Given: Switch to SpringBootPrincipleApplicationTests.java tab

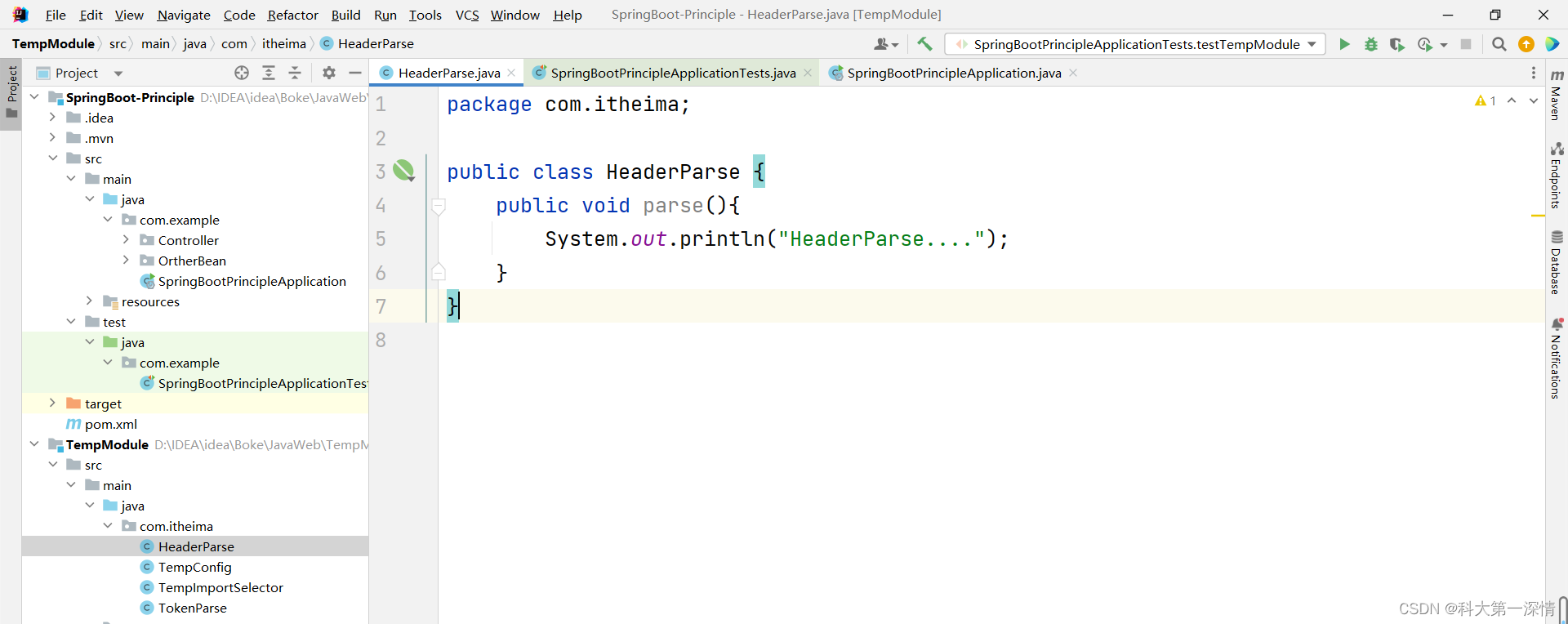Looking at the screenshot, I should click(x=673, y=73).
